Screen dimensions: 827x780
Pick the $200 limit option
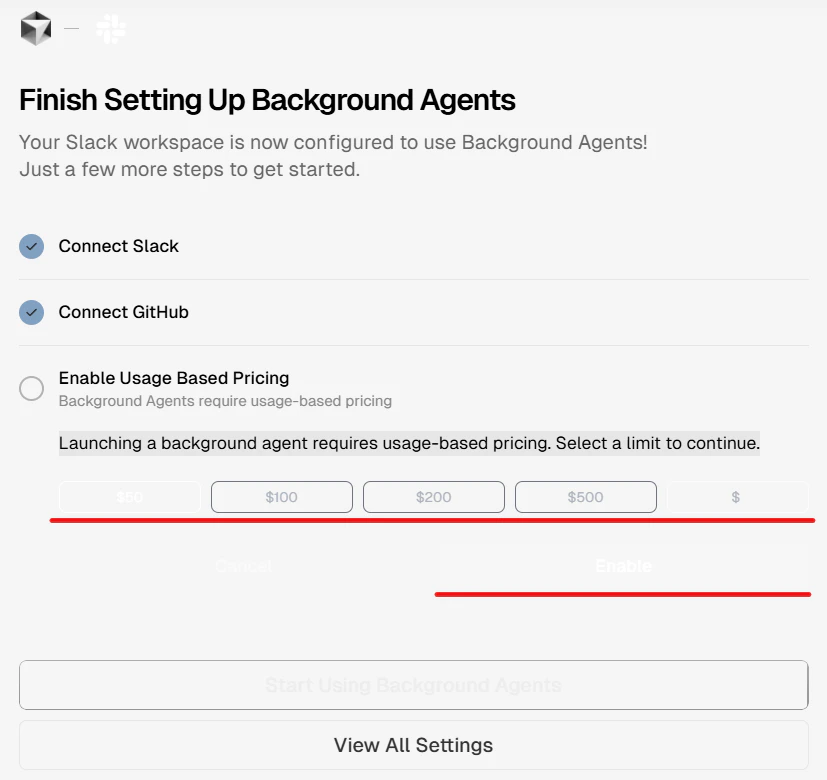pos(434,497)
